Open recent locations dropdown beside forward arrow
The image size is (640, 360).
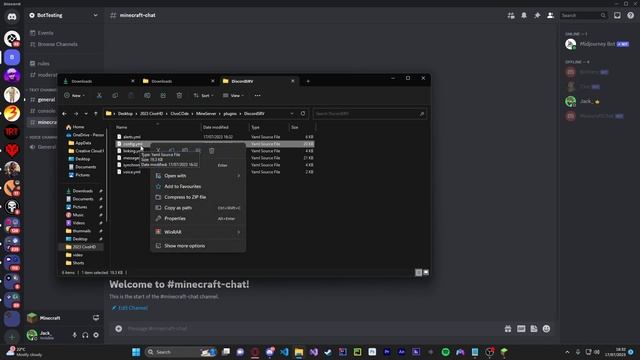[86, 113]
